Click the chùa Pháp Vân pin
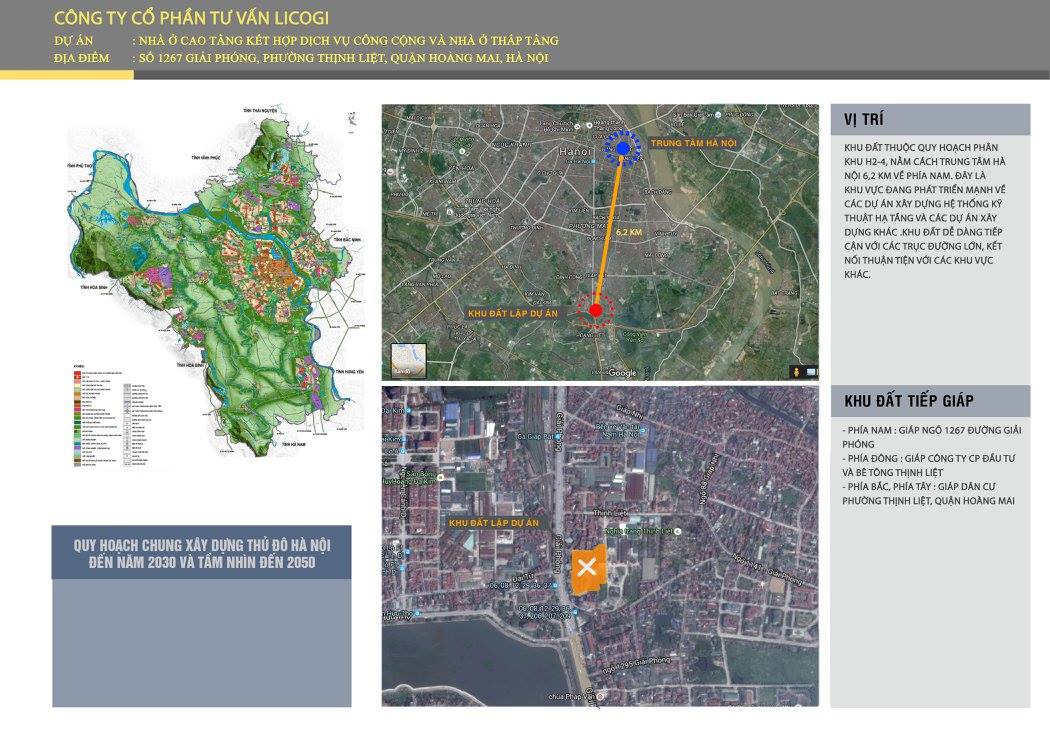Viewport: 1050px width, 743px height. pyautogui.click(x=599, y=697)
